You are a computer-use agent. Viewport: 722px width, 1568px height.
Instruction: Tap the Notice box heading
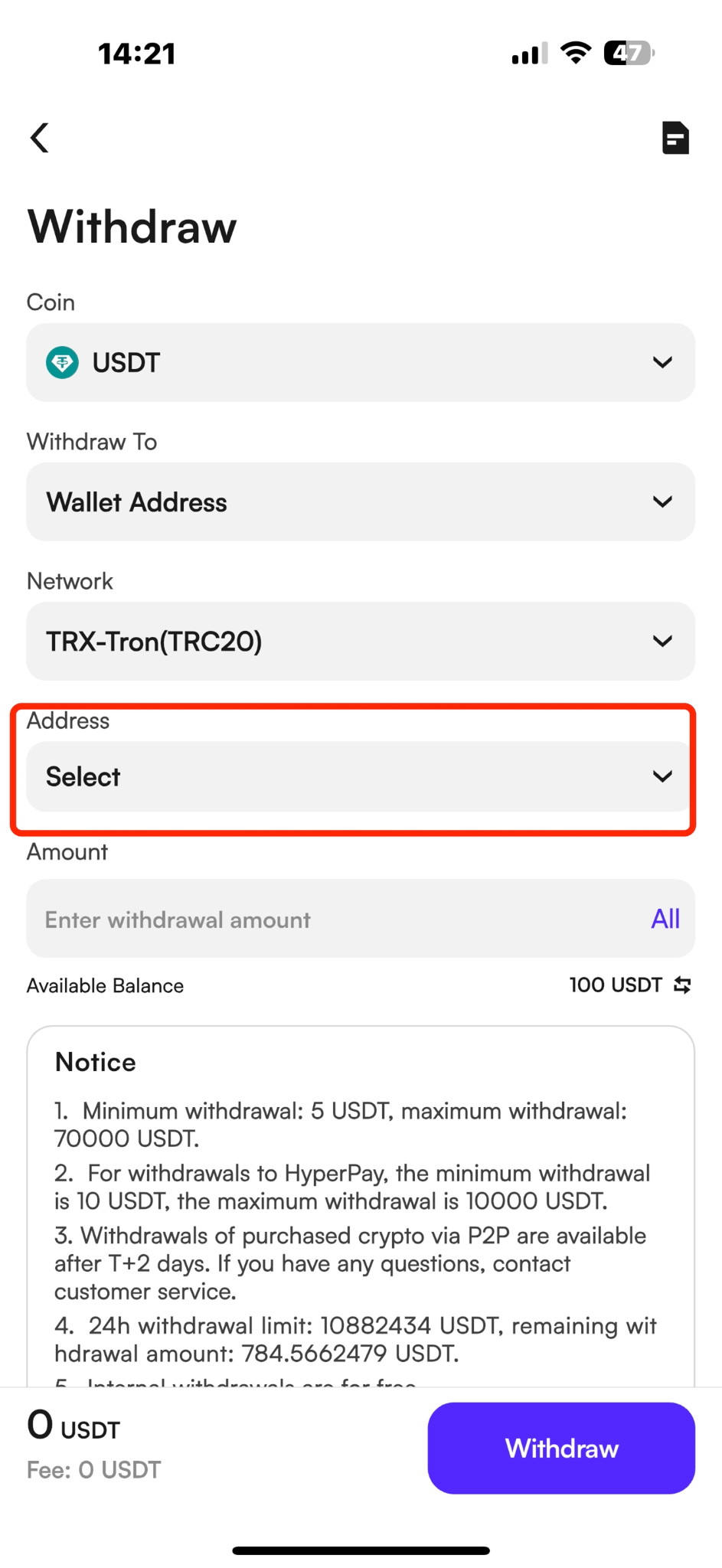coord(96,1062)
